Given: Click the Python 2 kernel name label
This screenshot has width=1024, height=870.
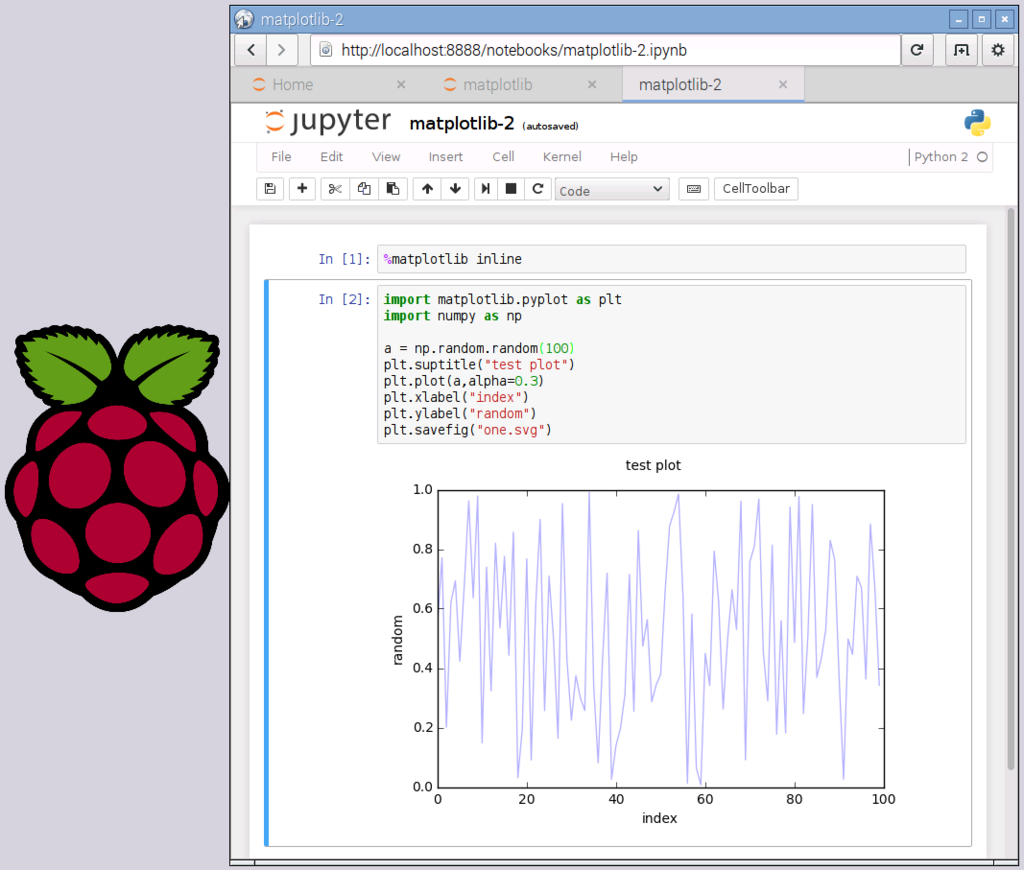Looking at the screenshot, I should click(x=941, y=157).
